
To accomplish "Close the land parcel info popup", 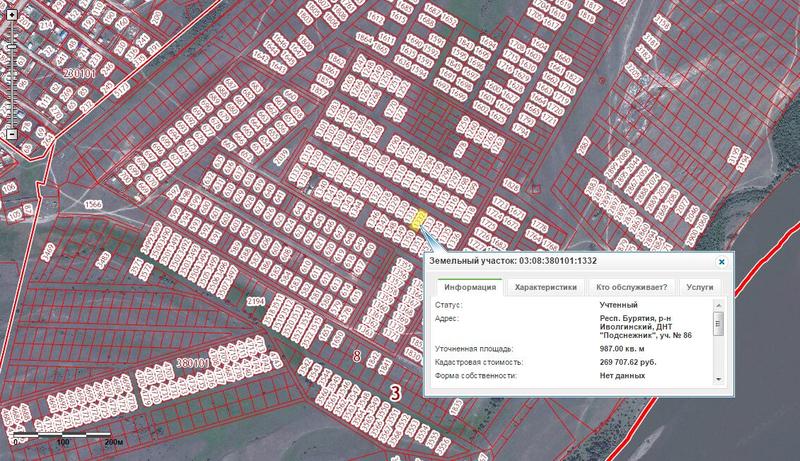I will [x=722, y=260].
